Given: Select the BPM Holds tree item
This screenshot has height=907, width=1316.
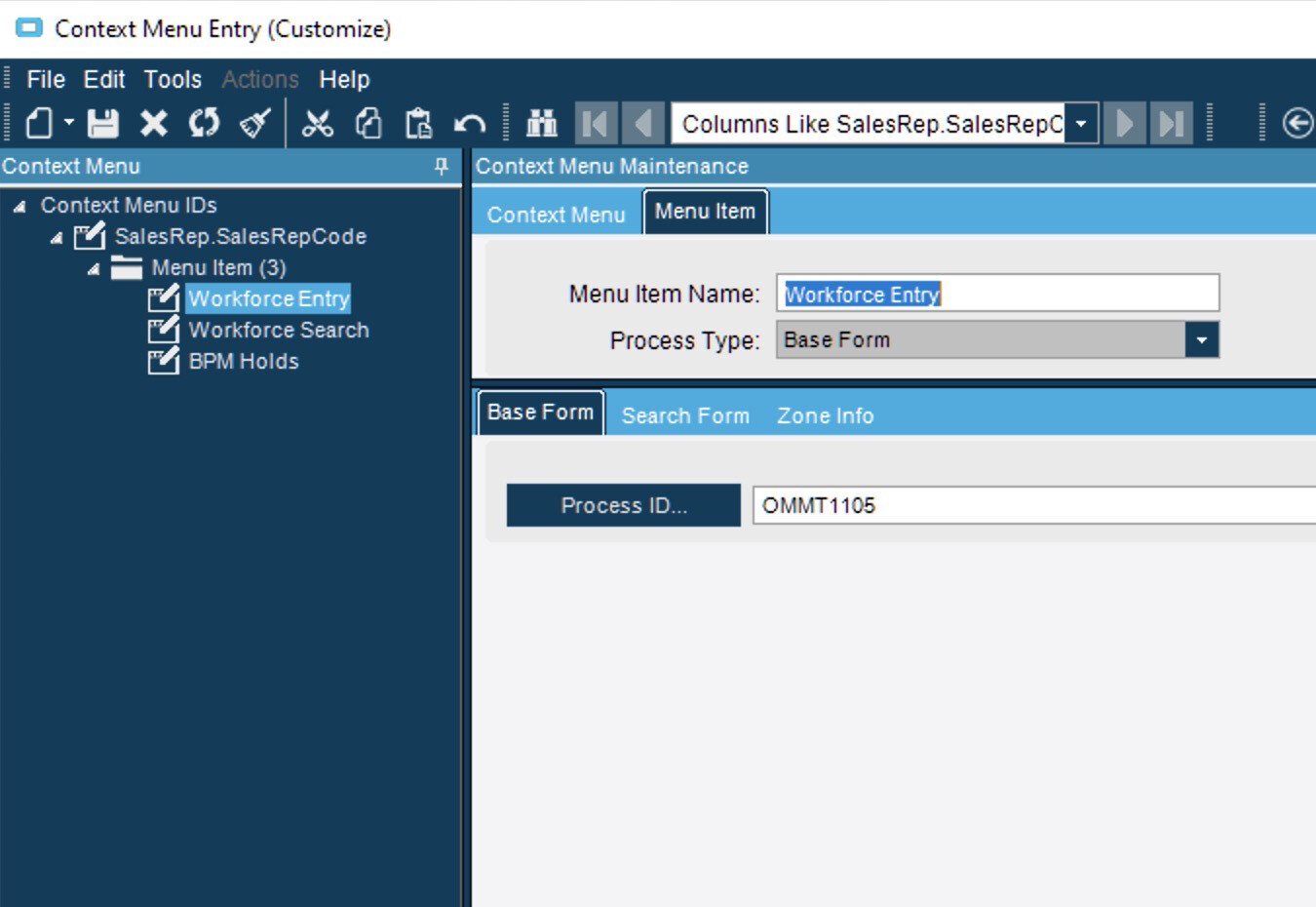Looking at the screenshot, I should tap(244, 360).
